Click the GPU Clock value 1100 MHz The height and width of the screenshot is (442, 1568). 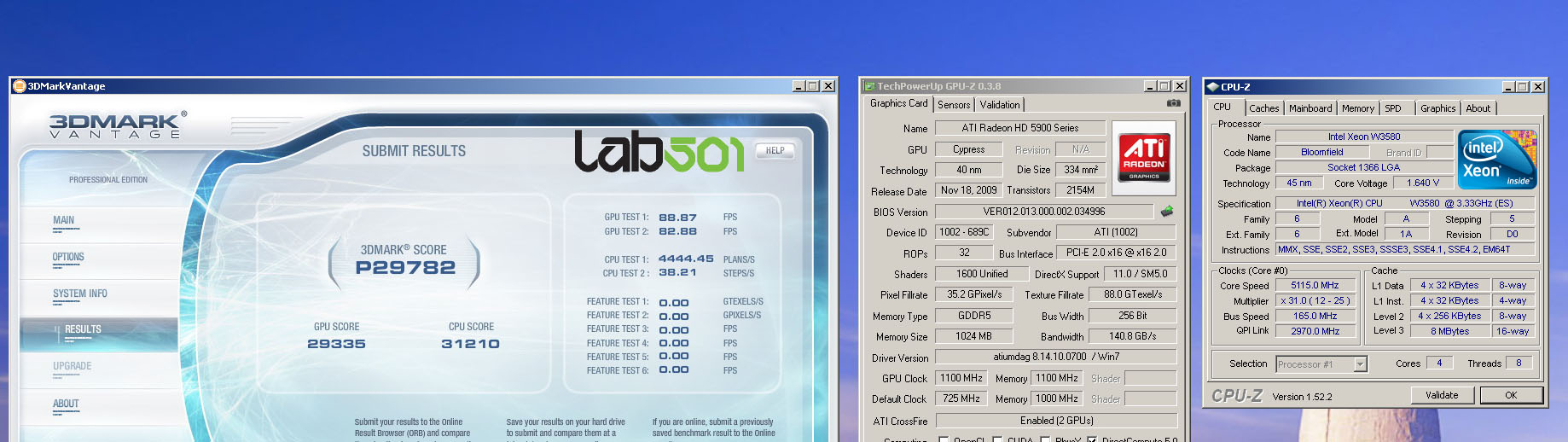(x=961, y=378)
